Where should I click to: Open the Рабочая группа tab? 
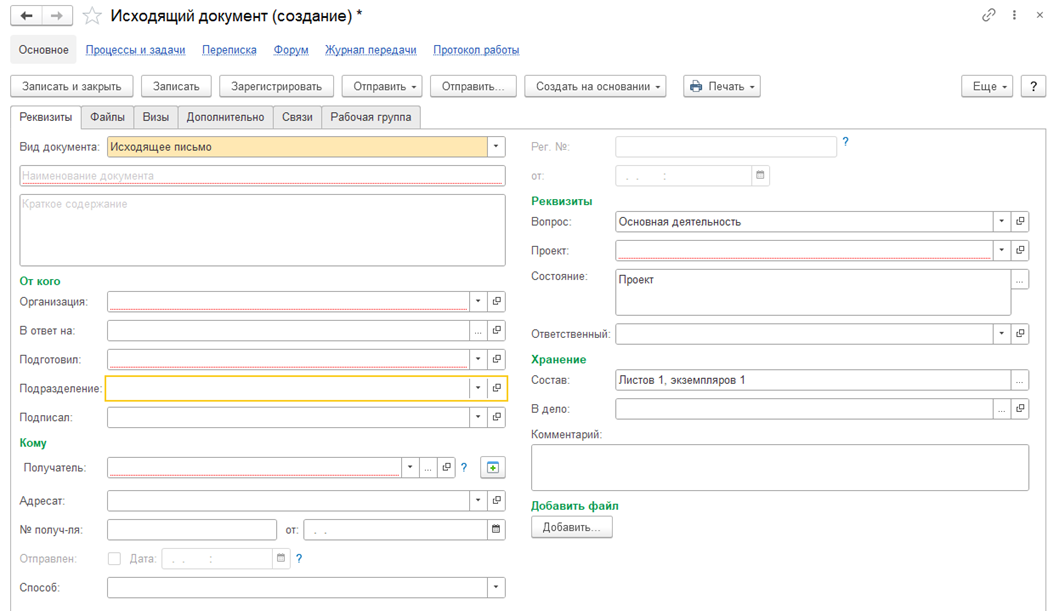coord(371,117)
